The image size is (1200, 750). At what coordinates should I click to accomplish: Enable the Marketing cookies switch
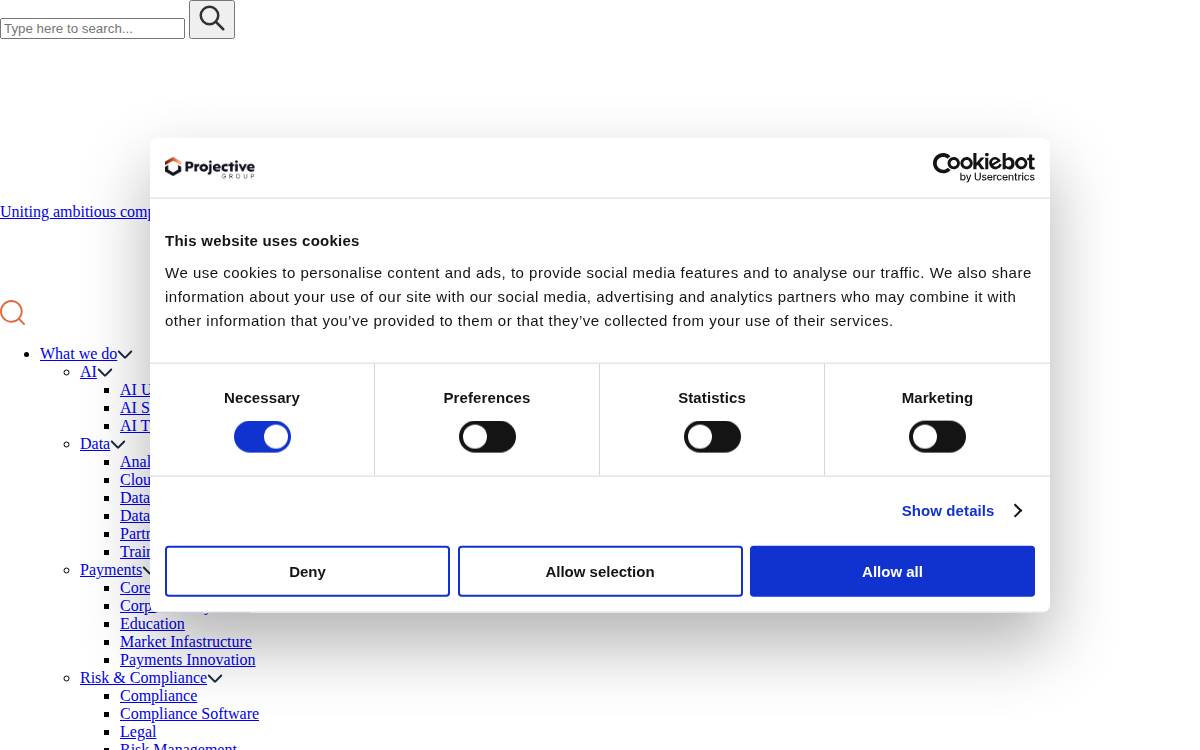click(937, 437)
